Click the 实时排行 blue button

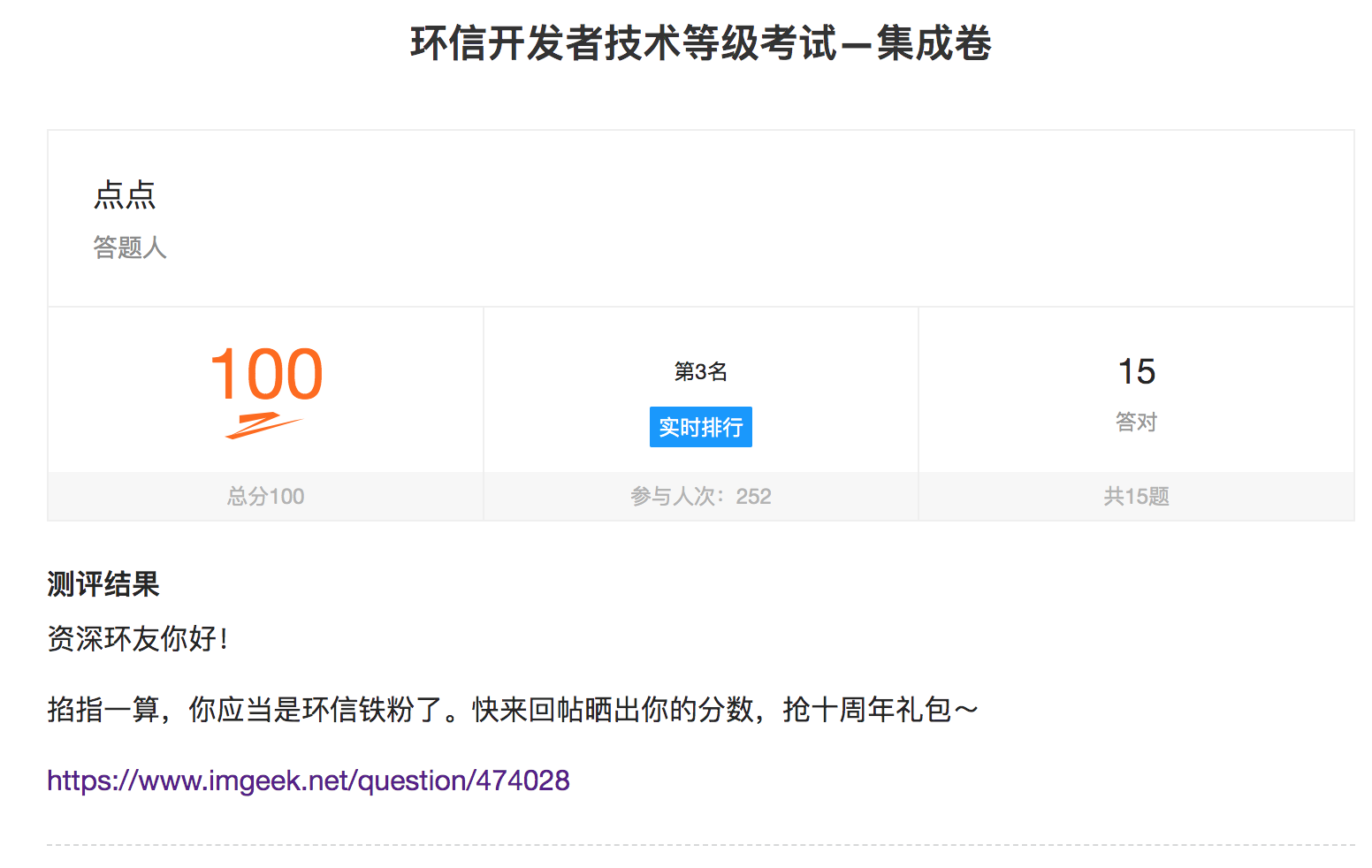(x=700, y=427)
